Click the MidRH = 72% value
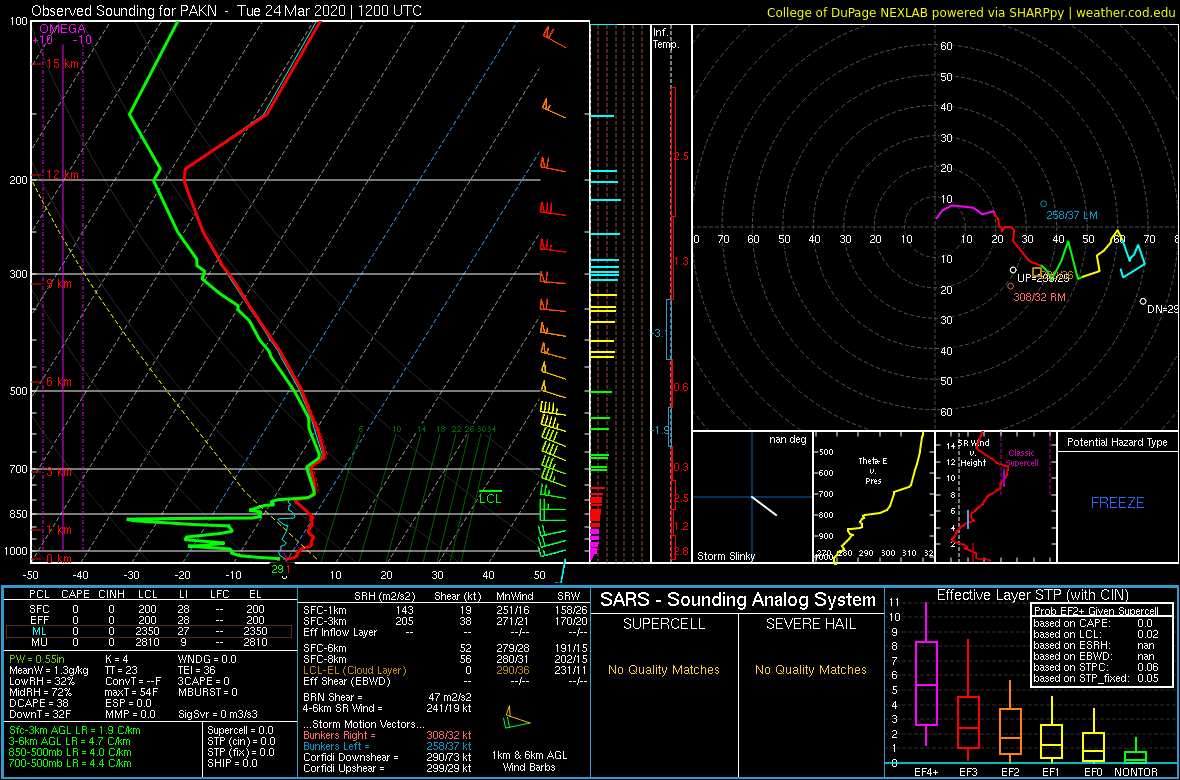The height and width of the screenshot is (780, 1180). coord(40,692)
